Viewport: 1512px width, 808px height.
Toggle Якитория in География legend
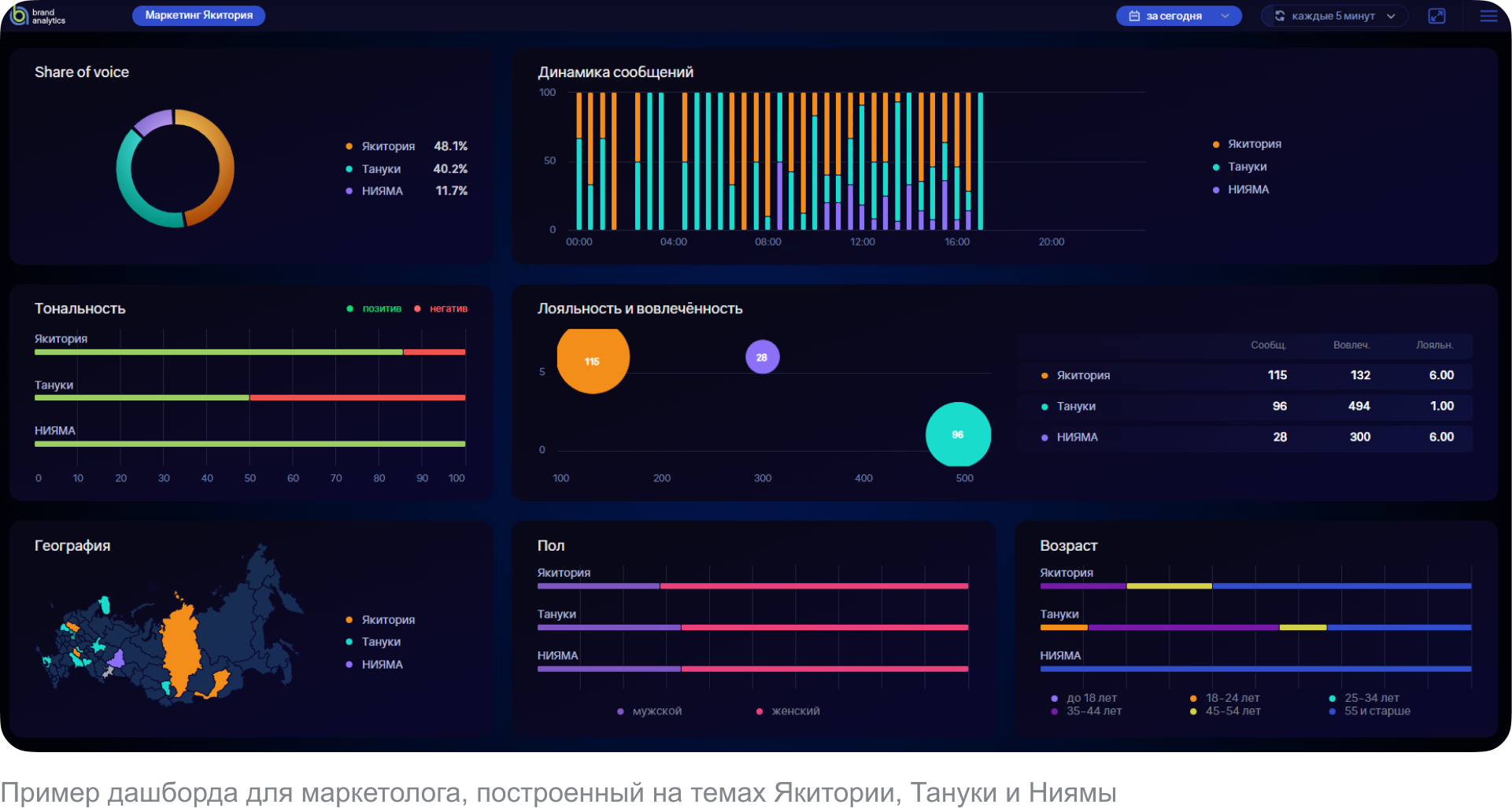point(380,620)
